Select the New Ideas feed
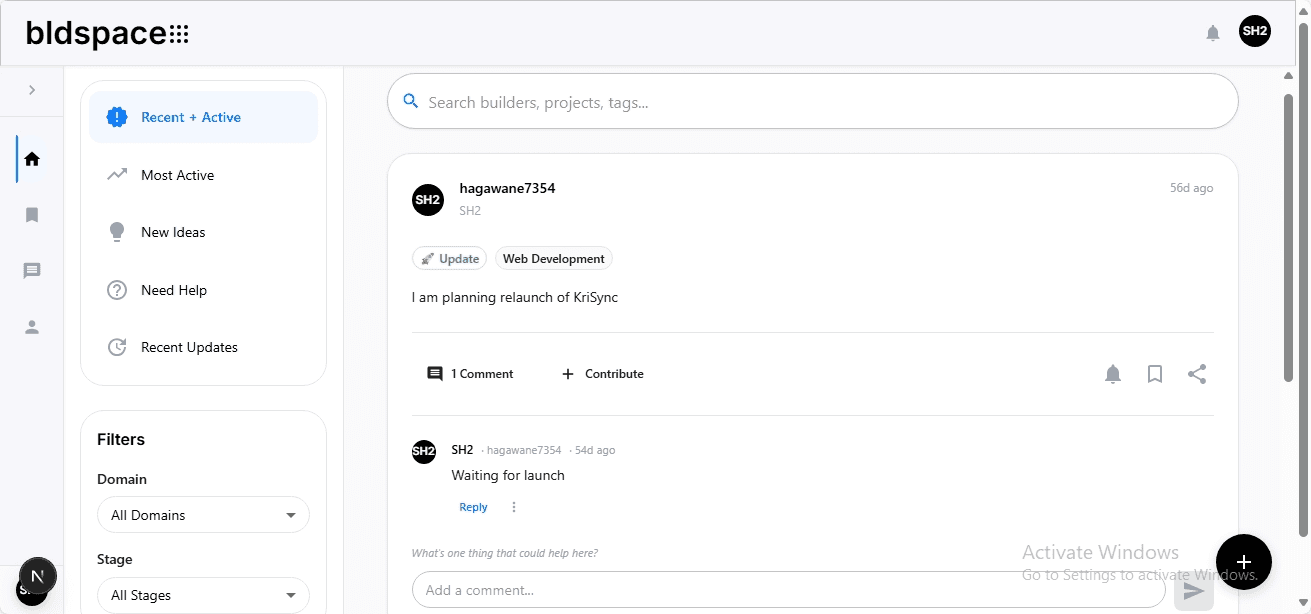 173,232
